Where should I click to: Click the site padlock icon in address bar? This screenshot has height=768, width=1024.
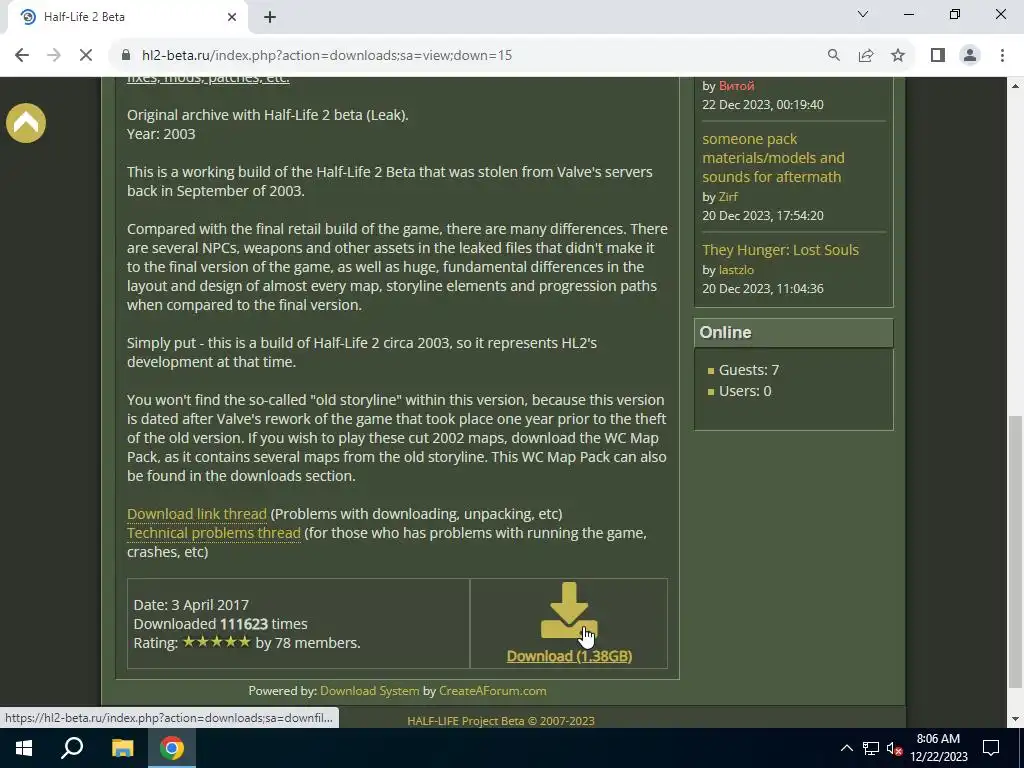coord(127,56)
